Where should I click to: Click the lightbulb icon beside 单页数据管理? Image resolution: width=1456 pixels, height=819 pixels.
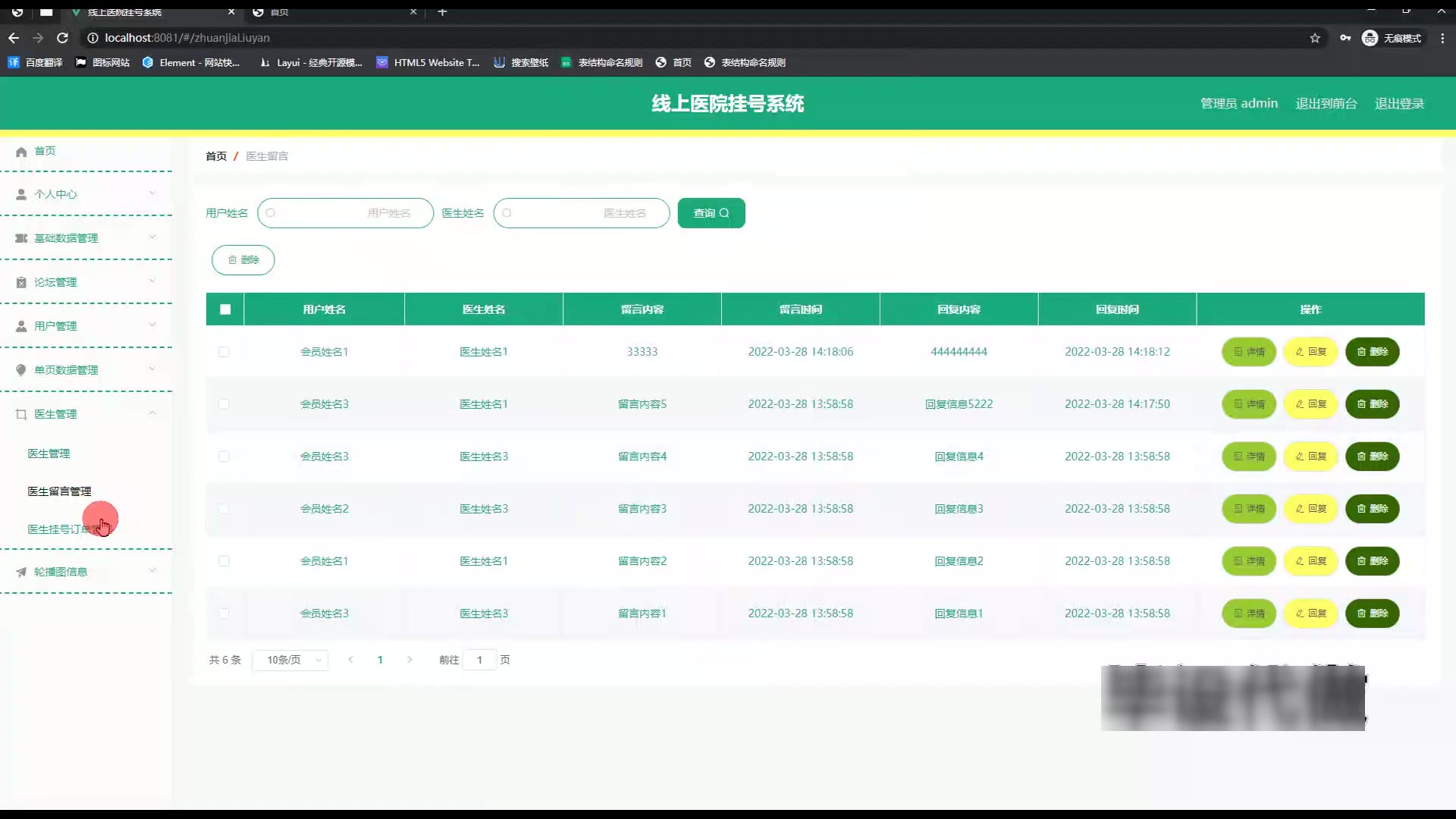click(x=21, y=371)
